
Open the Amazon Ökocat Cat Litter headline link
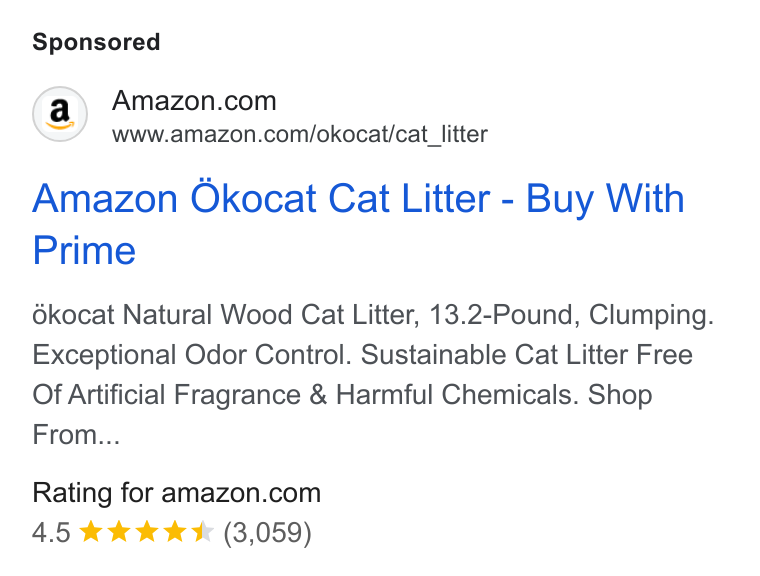point(358,224)
